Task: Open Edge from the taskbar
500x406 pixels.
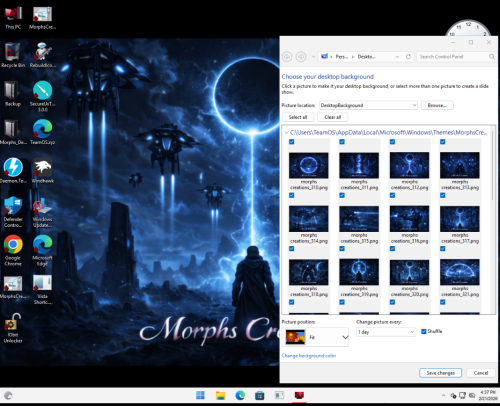Action: point(240,395)
